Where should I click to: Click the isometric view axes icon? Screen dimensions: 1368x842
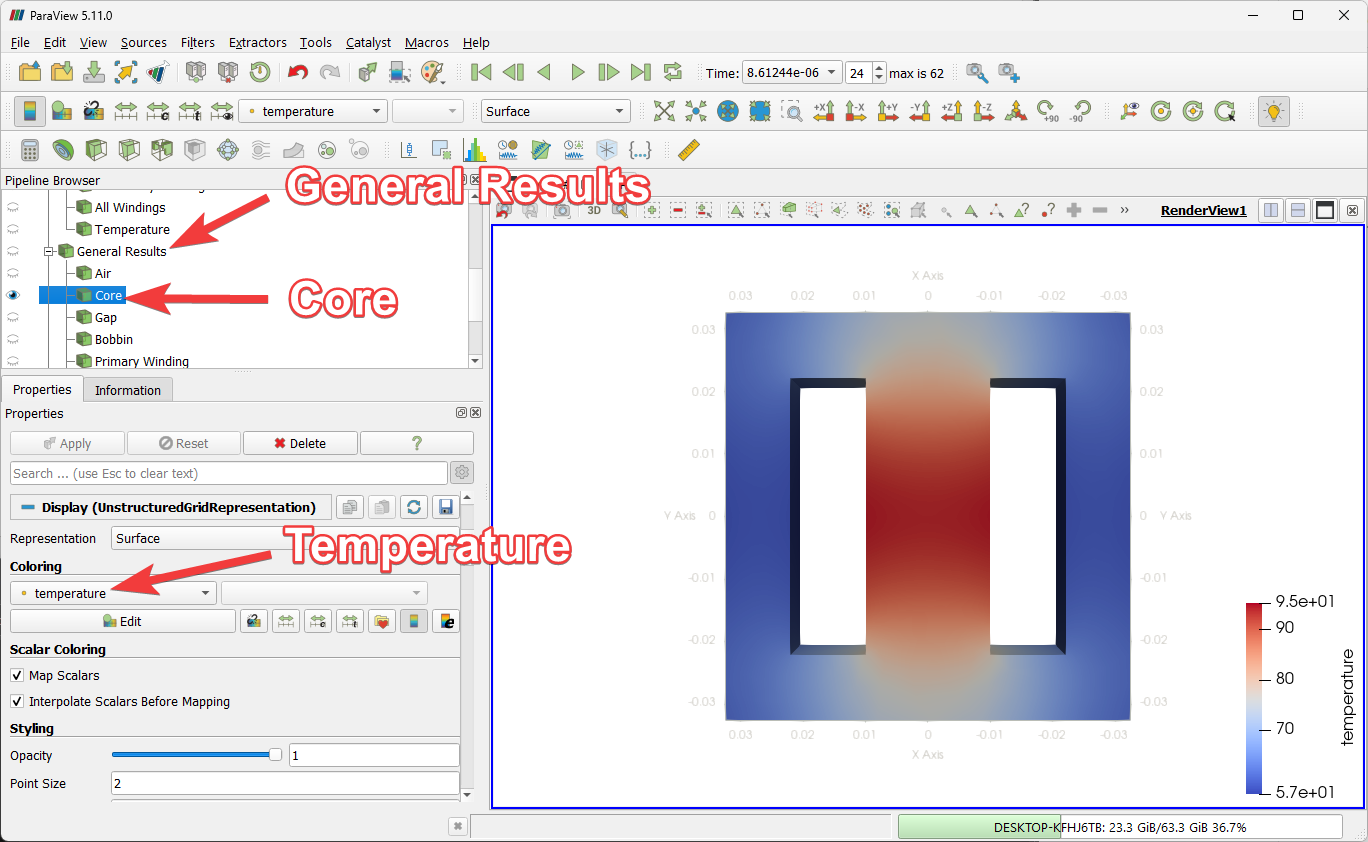point(1015,111)
